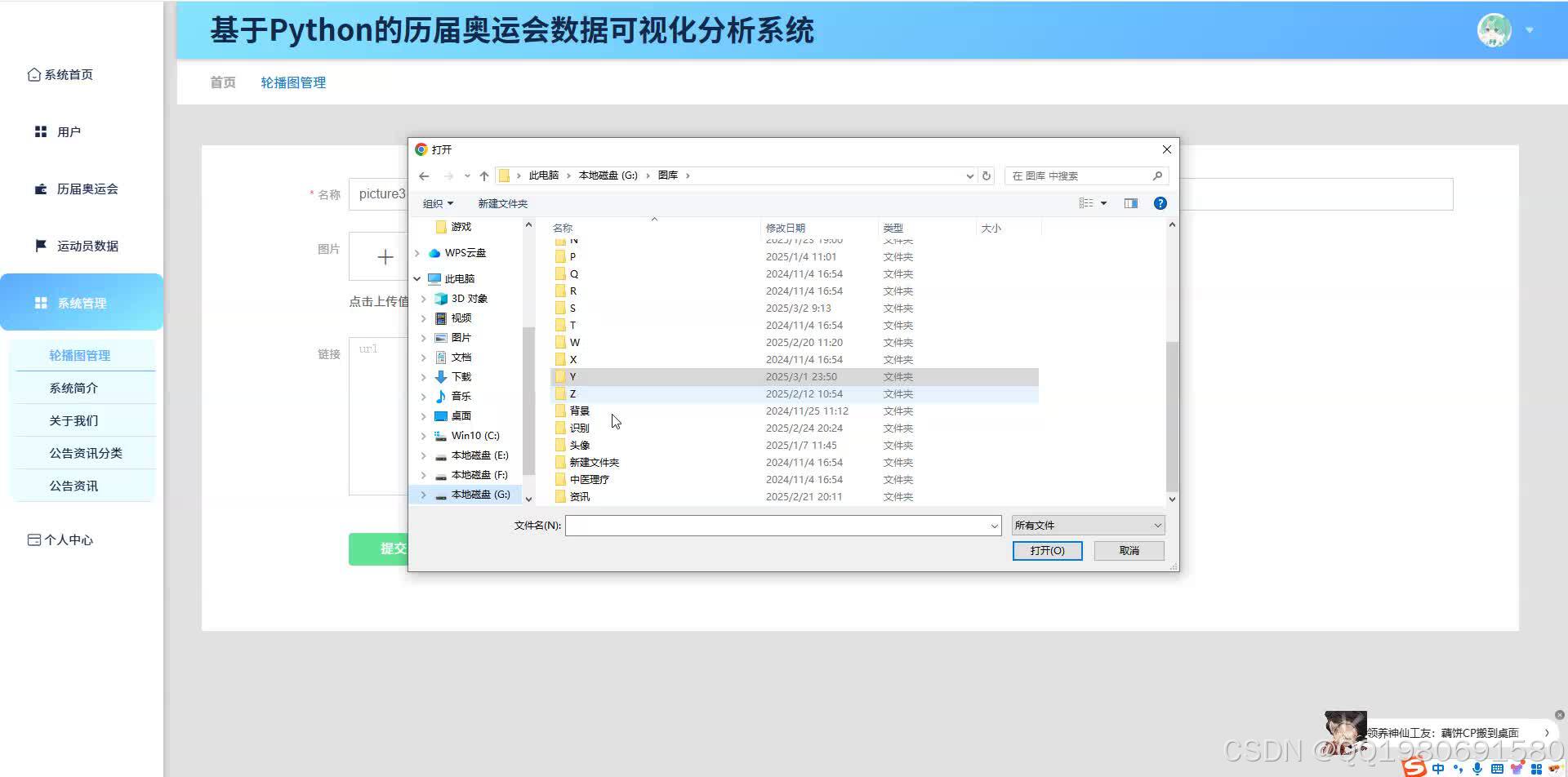Click the plus icon to upload an image
Screen dimensions: 1568x777
[x=384, y=256]
